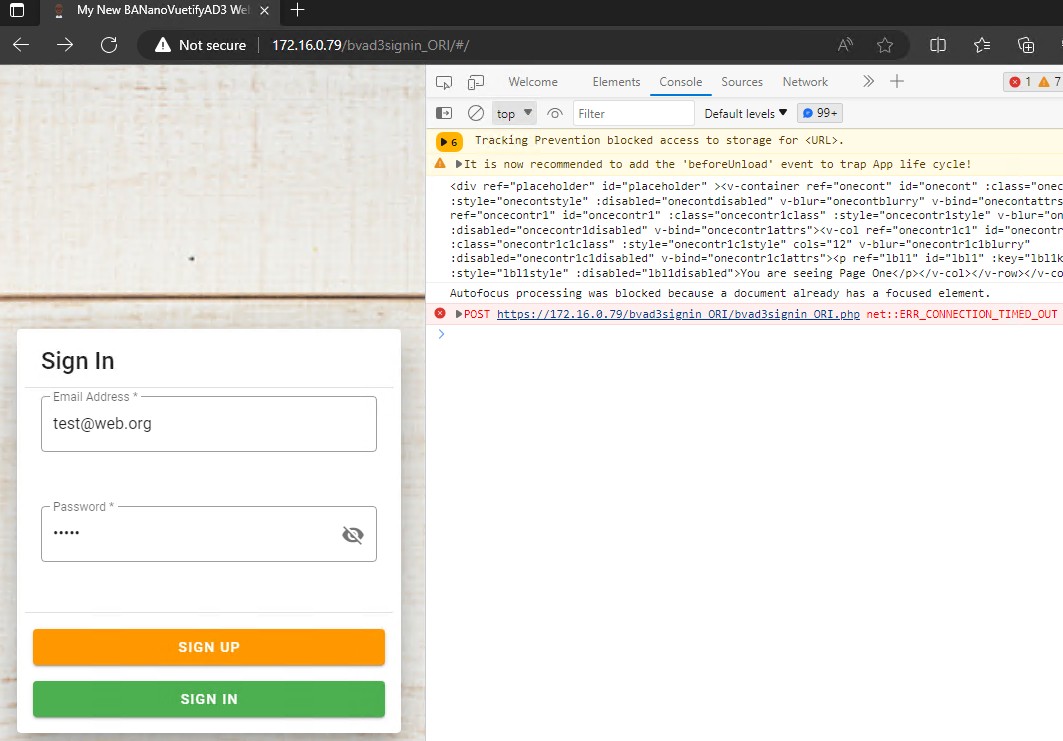Expand the 6 grouped Tracking Prevention messages

[x=449, y=142]
